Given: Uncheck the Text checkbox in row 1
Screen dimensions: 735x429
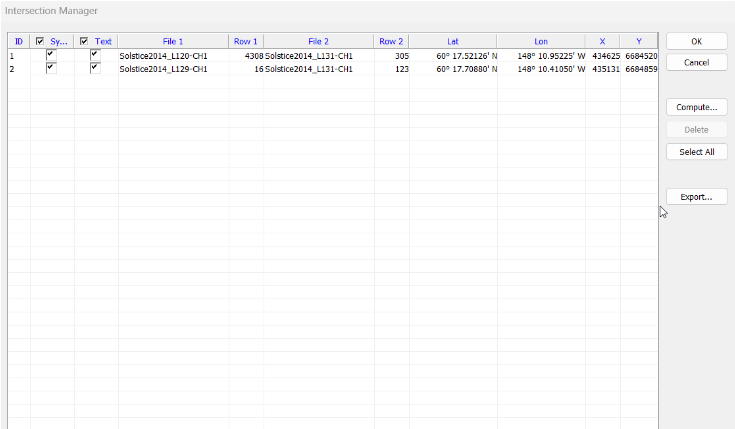Looking at the screenshot, I should tap(95, 55).
